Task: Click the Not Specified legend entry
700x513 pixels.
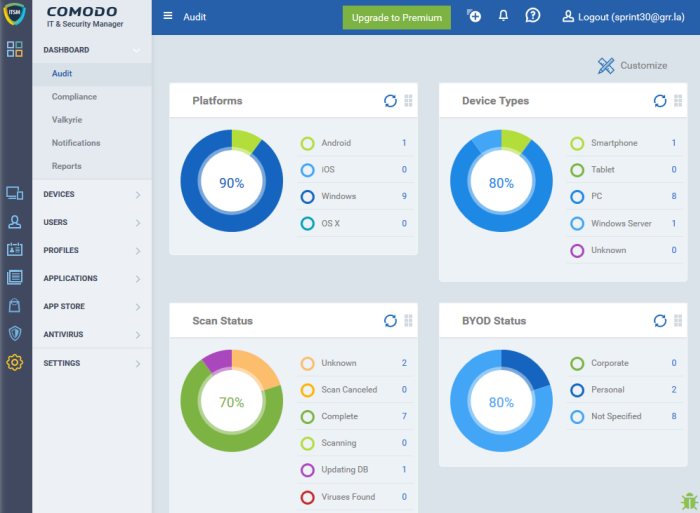Action: pyautogui.click(x=616, y=416)
